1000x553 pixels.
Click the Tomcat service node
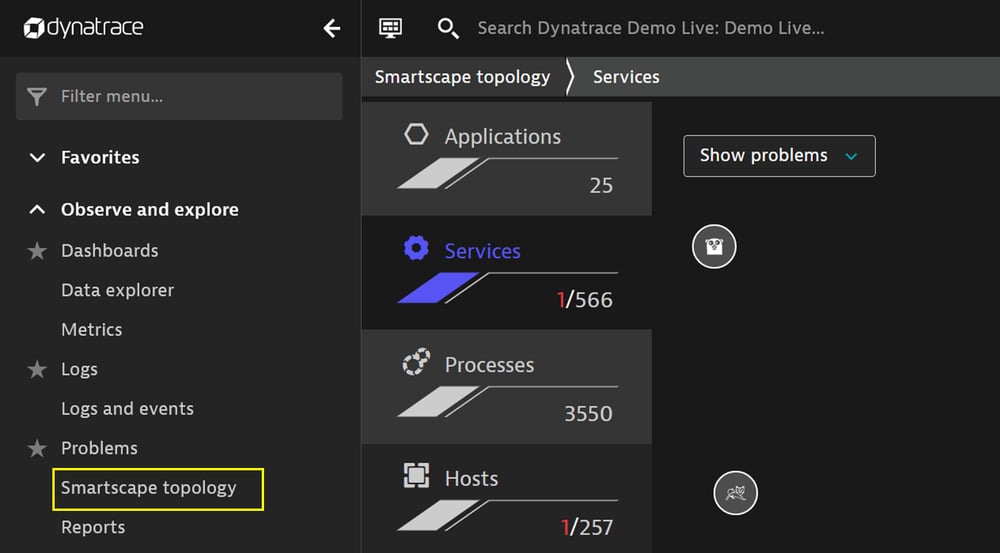[735, 492]
